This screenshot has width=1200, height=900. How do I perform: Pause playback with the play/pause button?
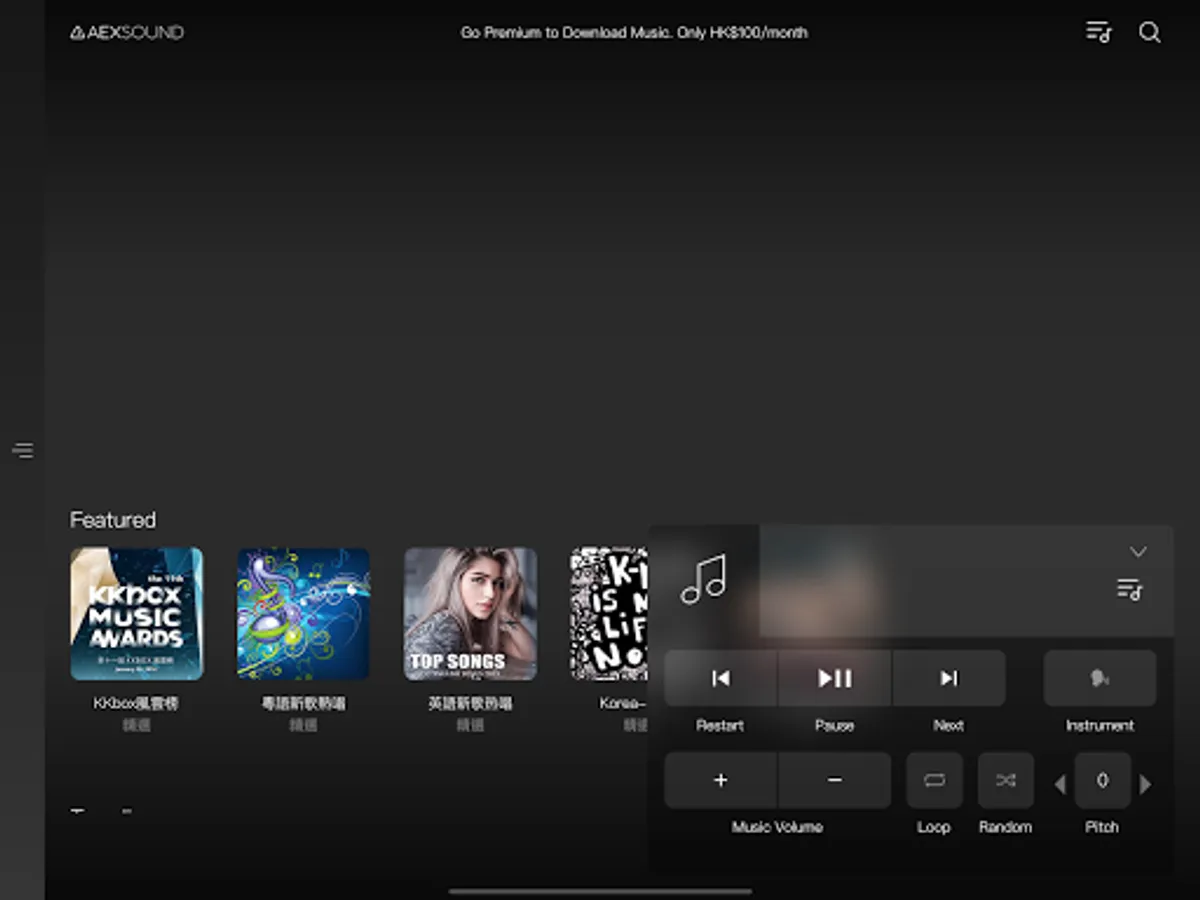835,678
